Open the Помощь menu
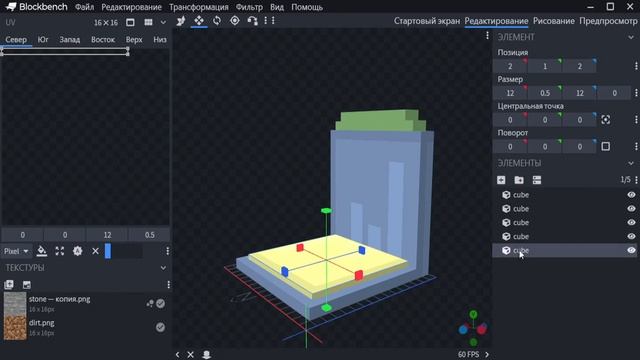 click(x=307, y=7)
